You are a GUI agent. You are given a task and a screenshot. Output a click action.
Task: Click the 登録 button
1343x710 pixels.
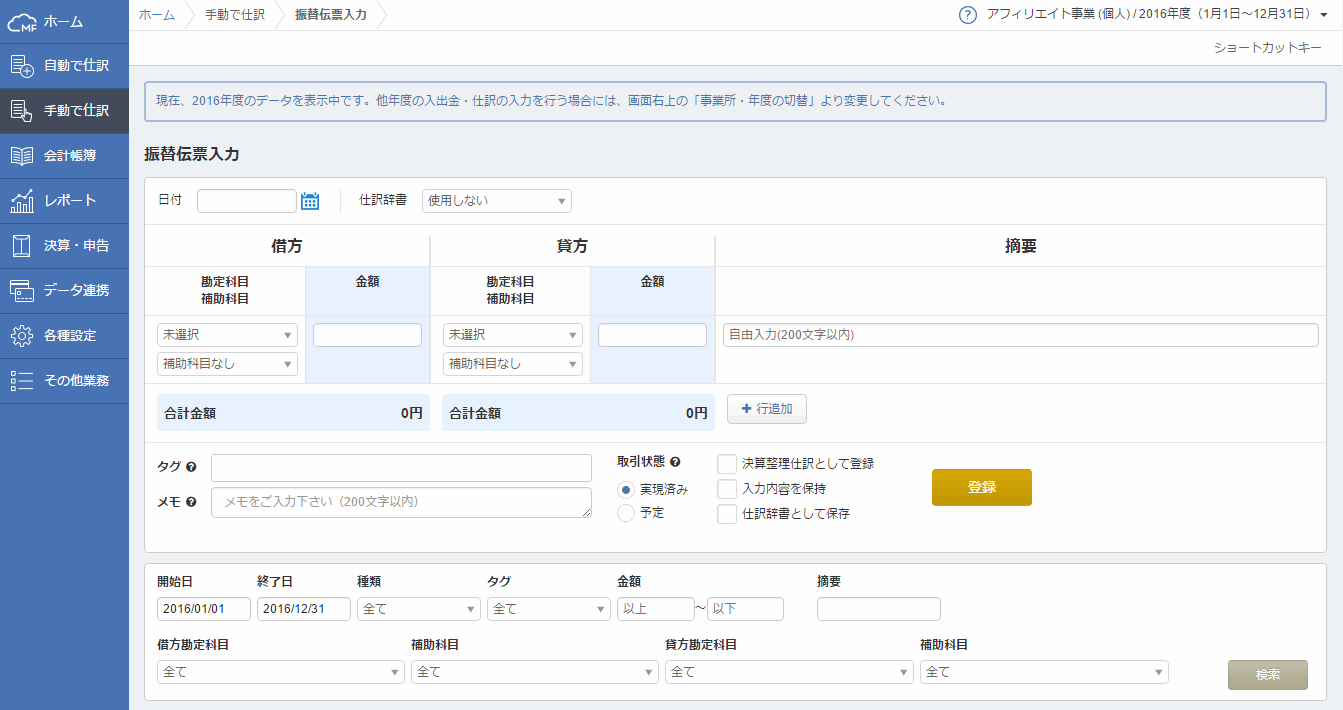click(x=982, y=487)
